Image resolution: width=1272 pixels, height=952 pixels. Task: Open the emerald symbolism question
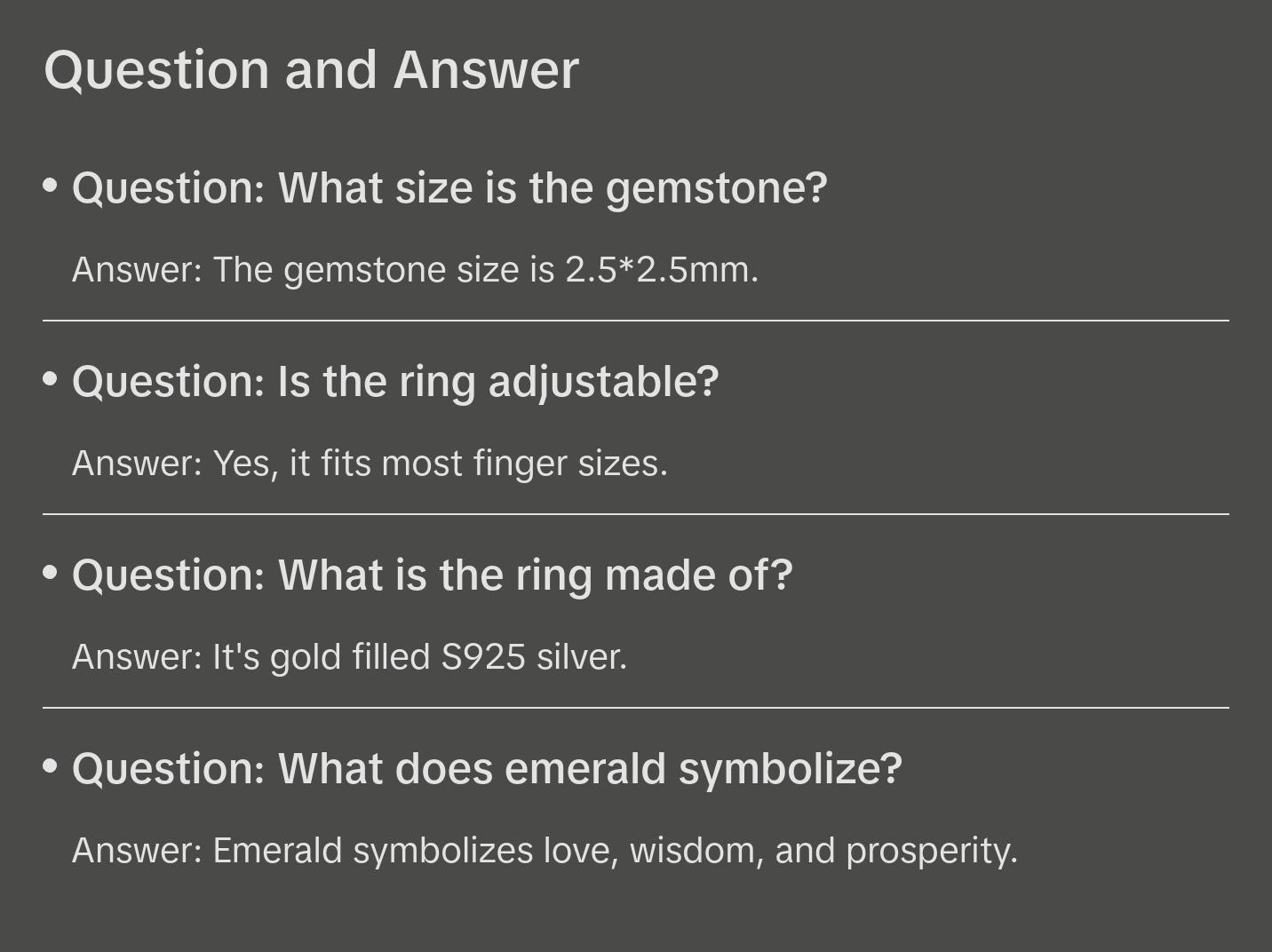tap(487, 769)
